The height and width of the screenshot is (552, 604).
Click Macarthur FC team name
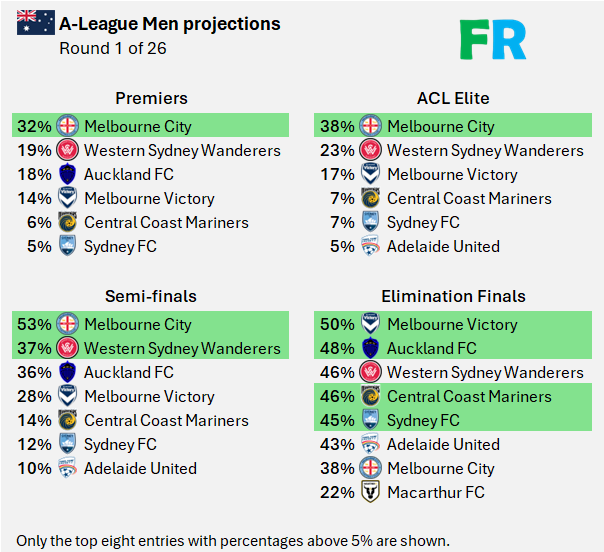[x=435, y=492]
